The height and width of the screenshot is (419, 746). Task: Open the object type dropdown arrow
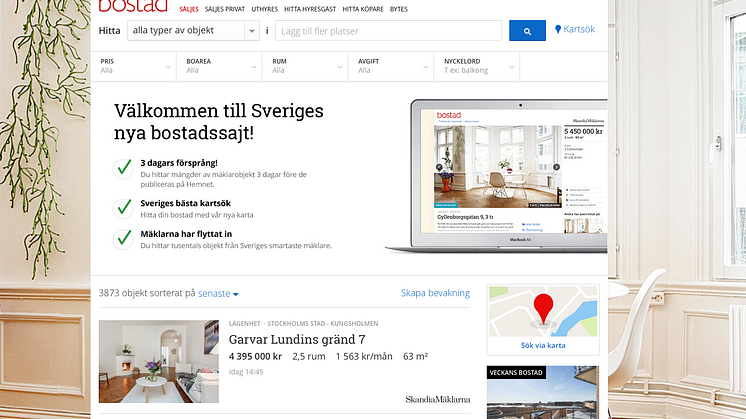[252, 31]
